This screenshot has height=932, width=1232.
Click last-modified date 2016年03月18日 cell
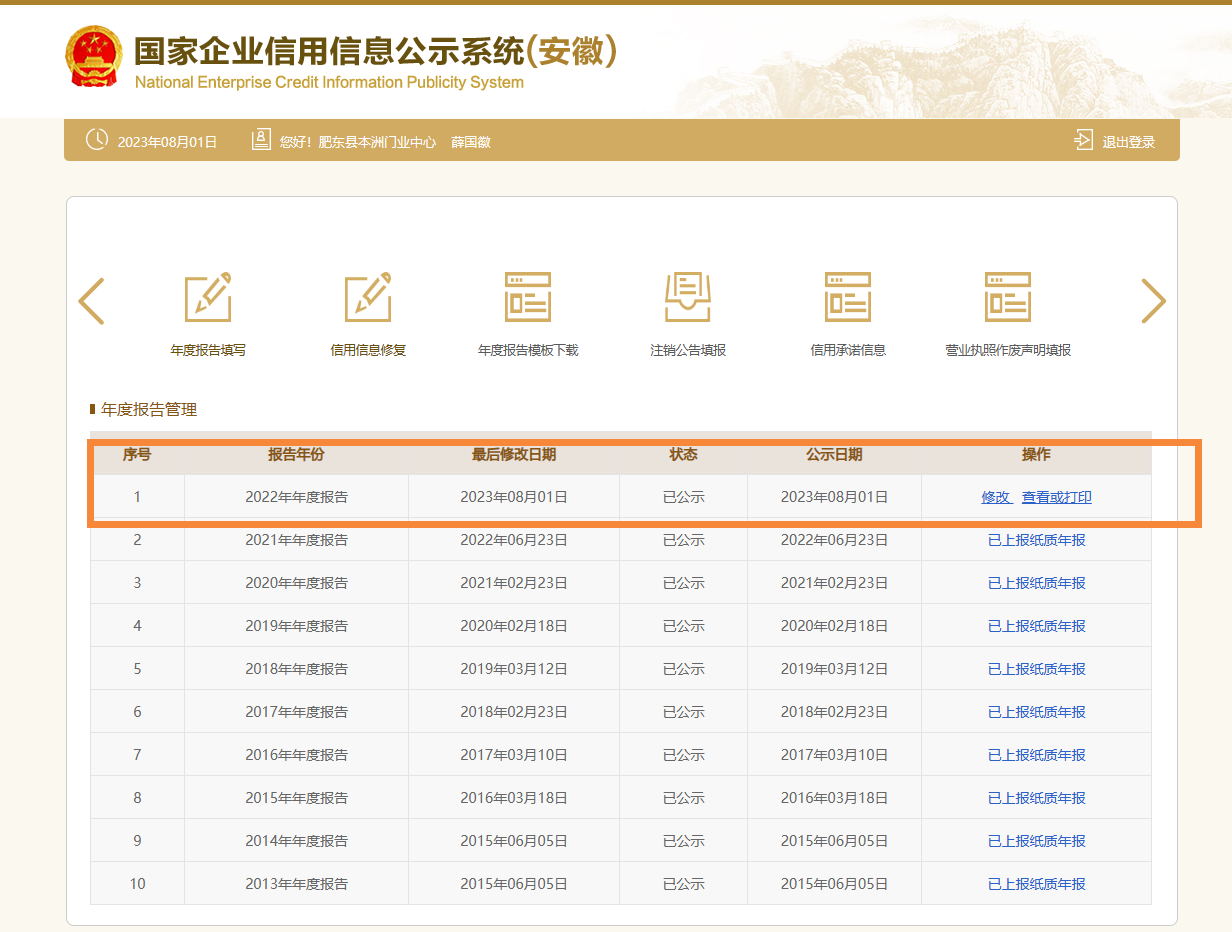click(514, 798)
